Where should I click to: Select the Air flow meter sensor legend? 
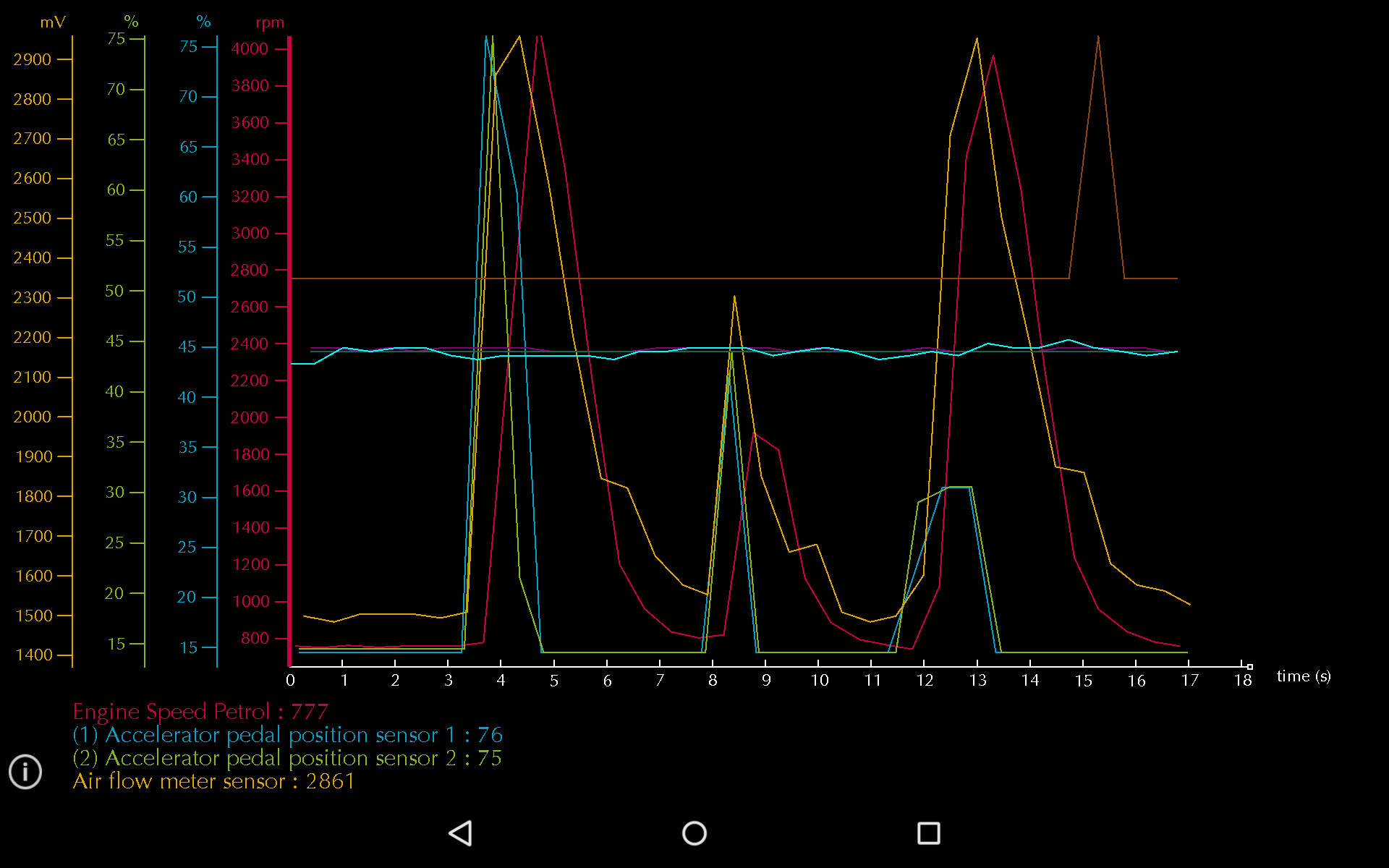point(213,781)
